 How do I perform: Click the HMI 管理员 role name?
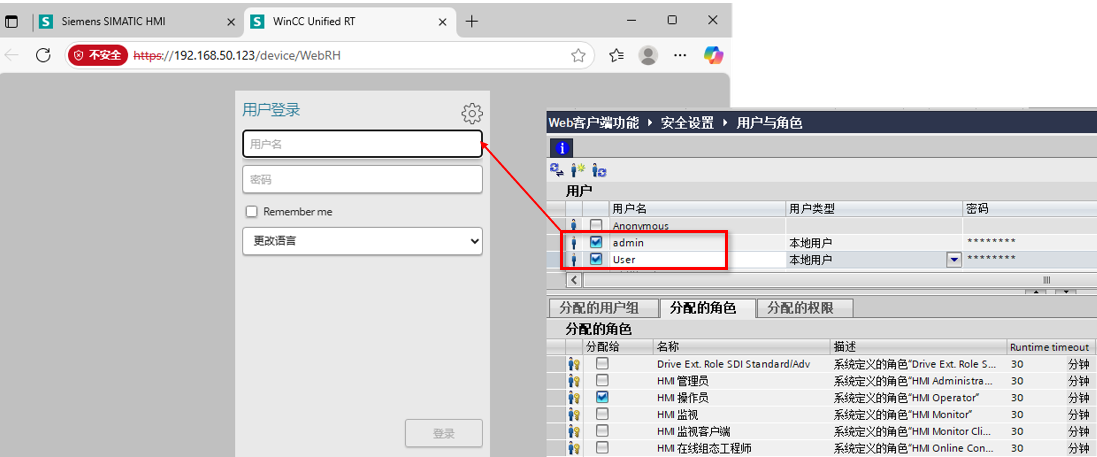tap(683, 381)
